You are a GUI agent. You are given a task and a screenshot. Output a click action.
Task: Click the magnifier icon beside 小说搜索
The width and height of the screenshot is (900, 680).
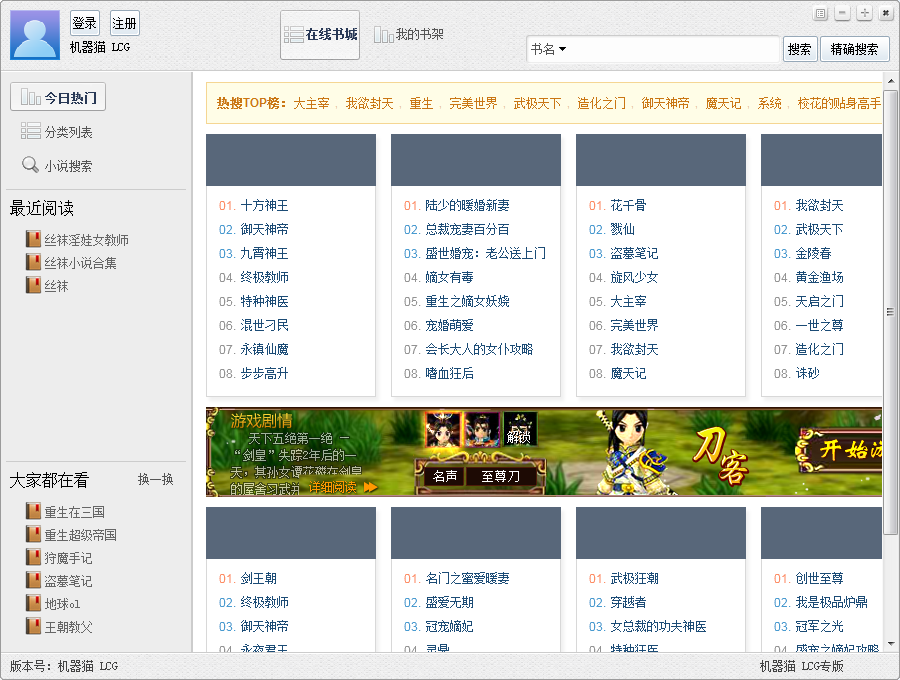pyautogui.click(x=30, y=165)
